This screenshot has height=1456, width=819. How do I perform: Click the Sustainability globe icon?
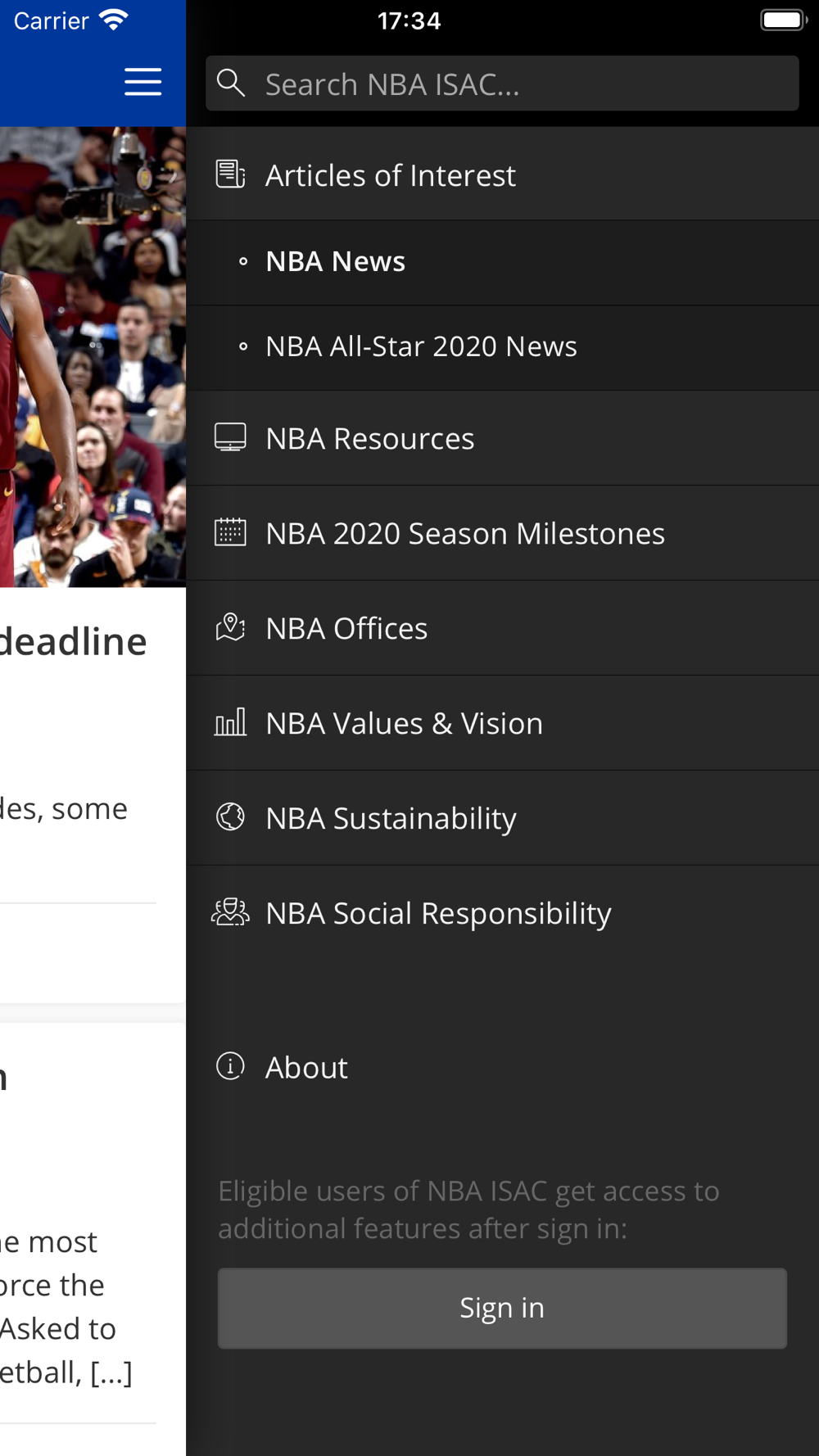coord(230,816)
